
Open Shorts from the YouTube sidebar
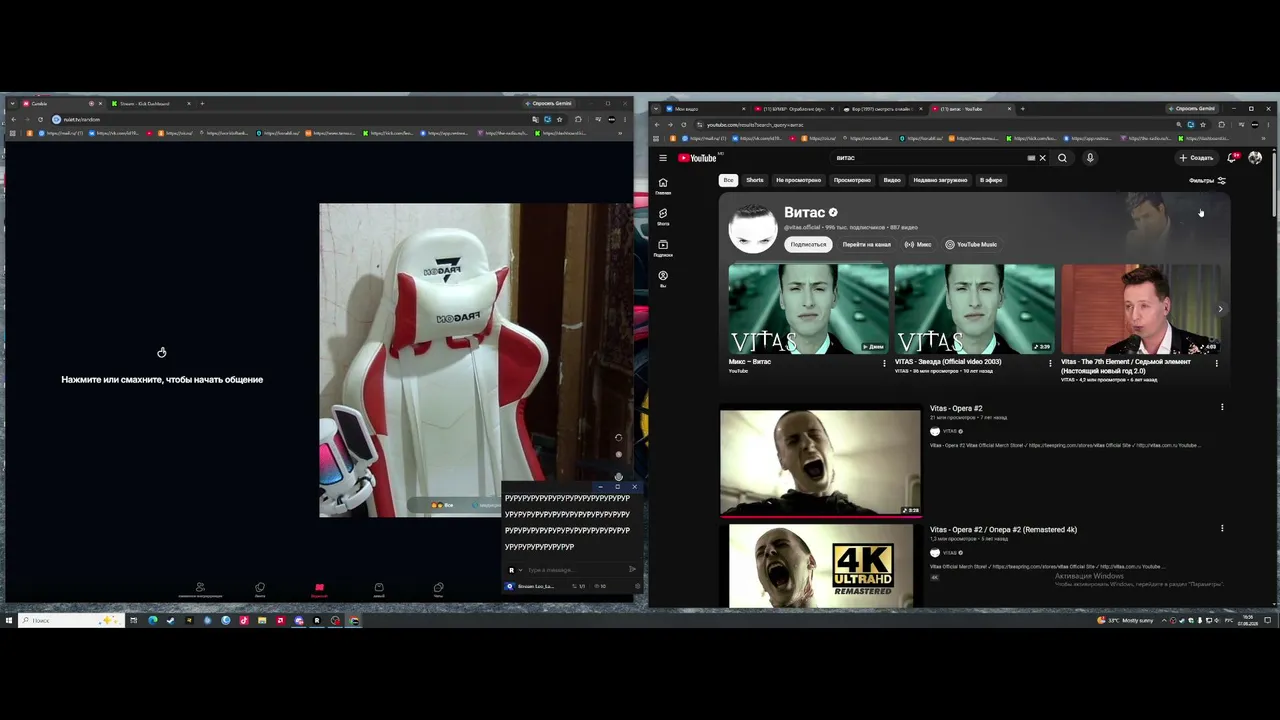tap(663, 217)
